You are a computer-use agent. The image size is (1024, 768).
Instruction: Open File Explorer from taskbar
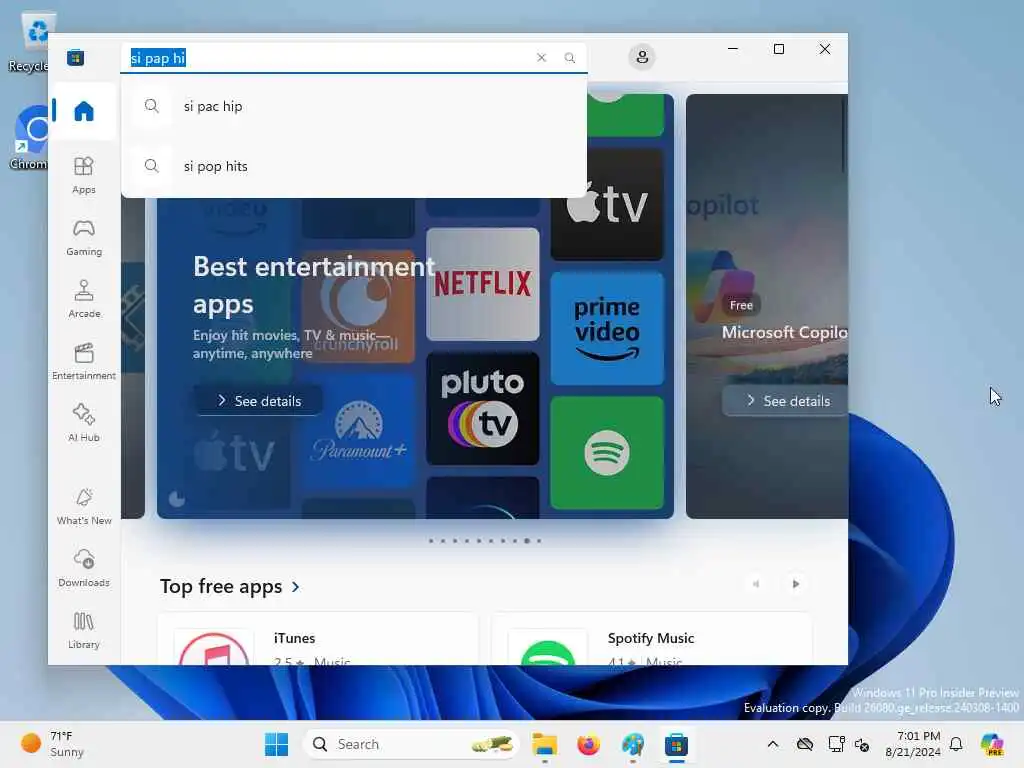click(x=544, y=744)
